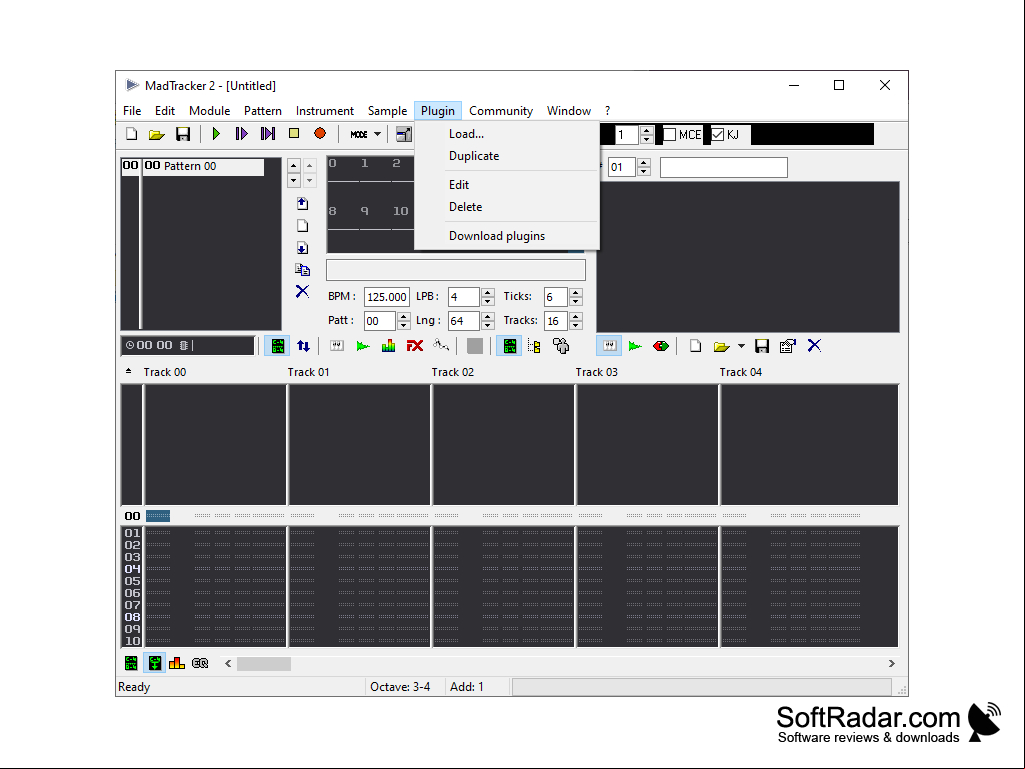Uncheck the KJ checkbox
The width and height of the screenshot is (1025, 769).
[x=718, y=135]
